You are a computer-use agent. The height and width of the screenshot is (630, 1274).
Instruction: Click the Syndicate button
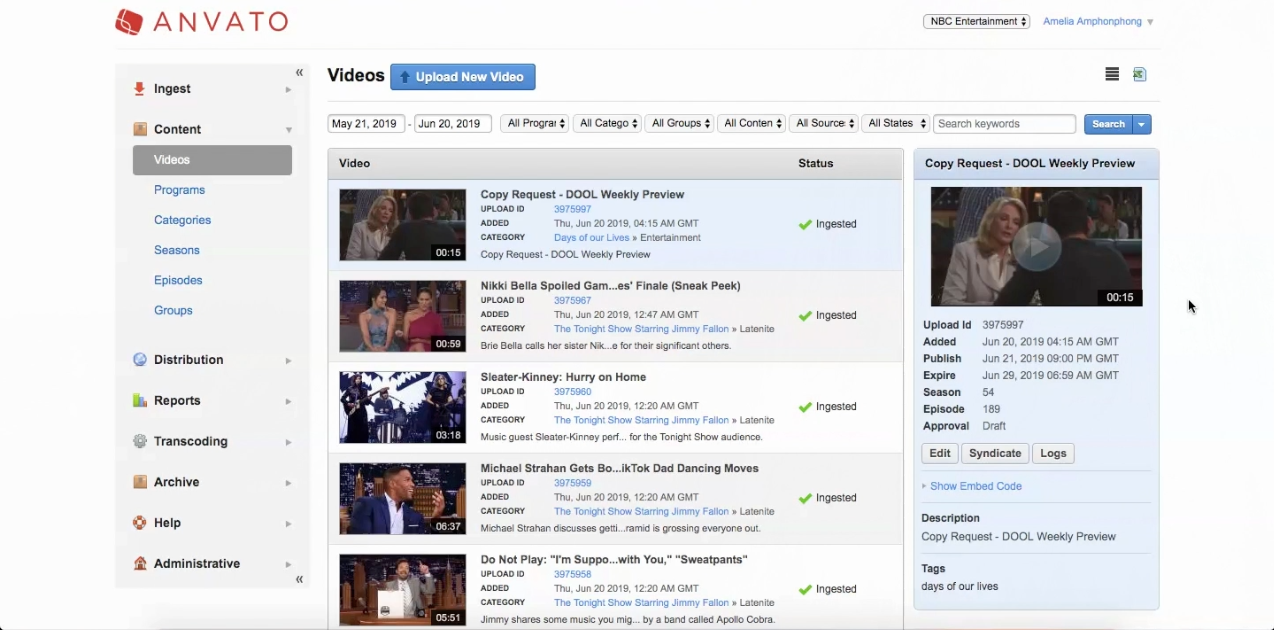(x=994, y=453)
